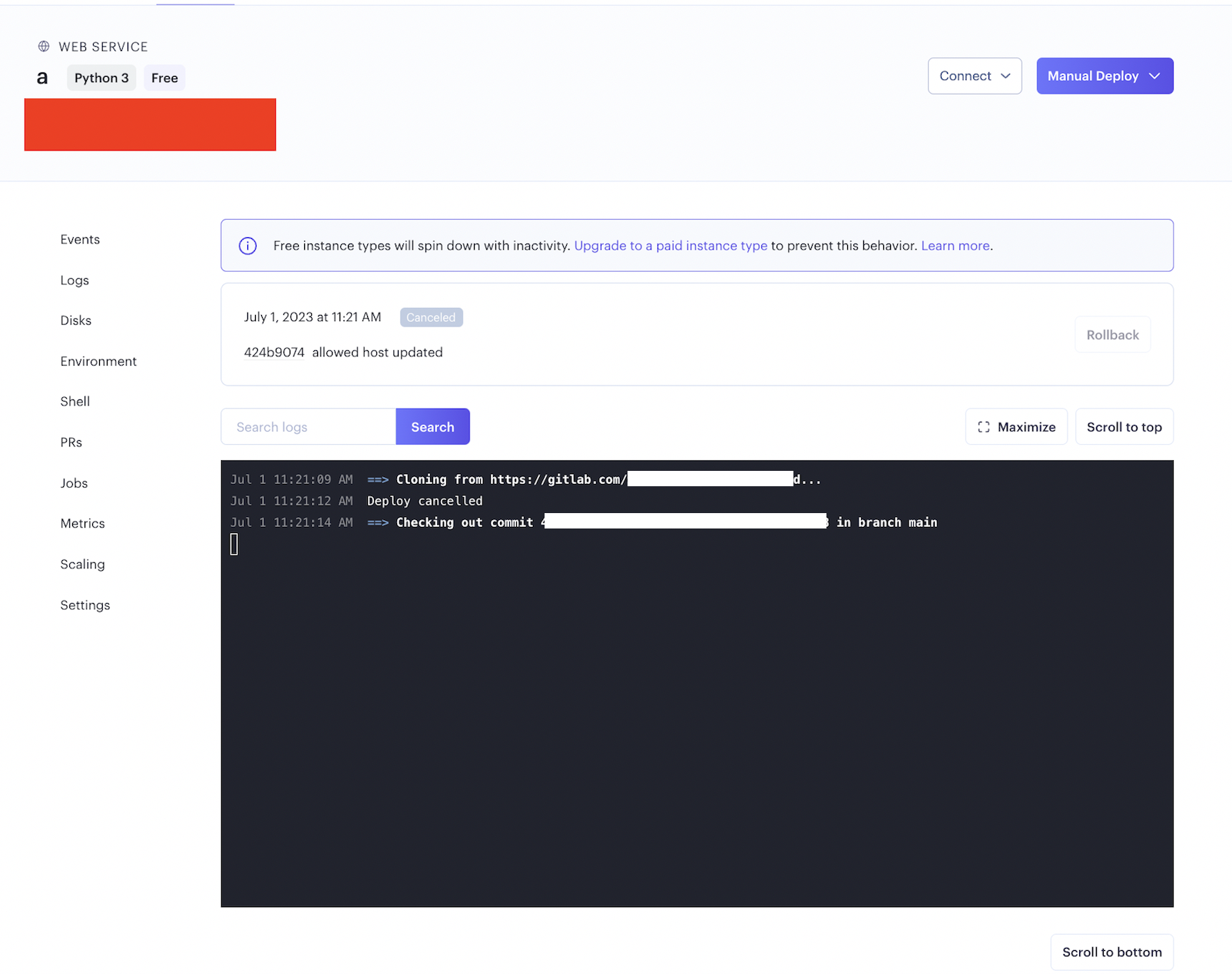Go to Logs in the sidebar
This screenshot has width=1232, height=974.
tap(75, 280)
